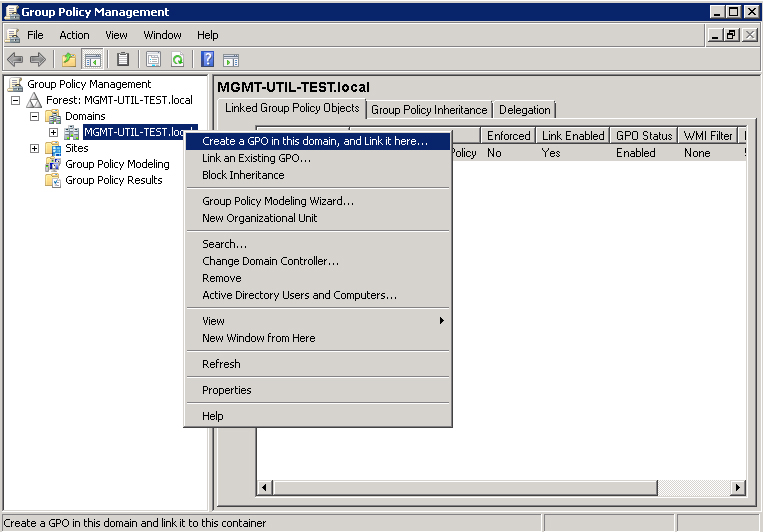Viewport: 763px width, 532px height.
Task: Click the blue Help question mark icon
Action: pyautogui.click(x=208, y=59)
